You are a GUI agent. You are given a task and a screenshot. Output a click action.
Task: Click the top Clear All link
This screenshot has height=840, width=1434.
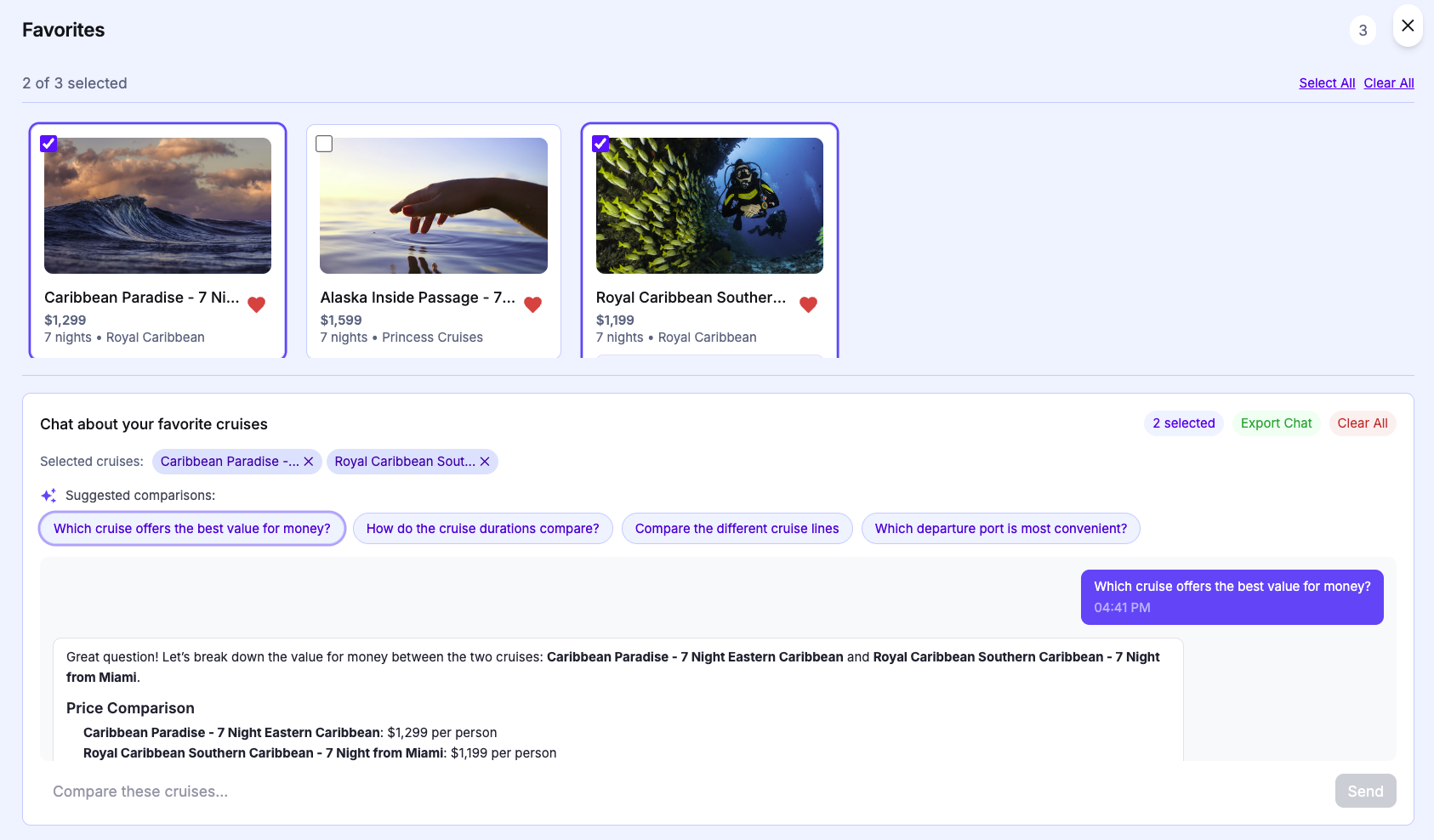tap(1388, 83)
